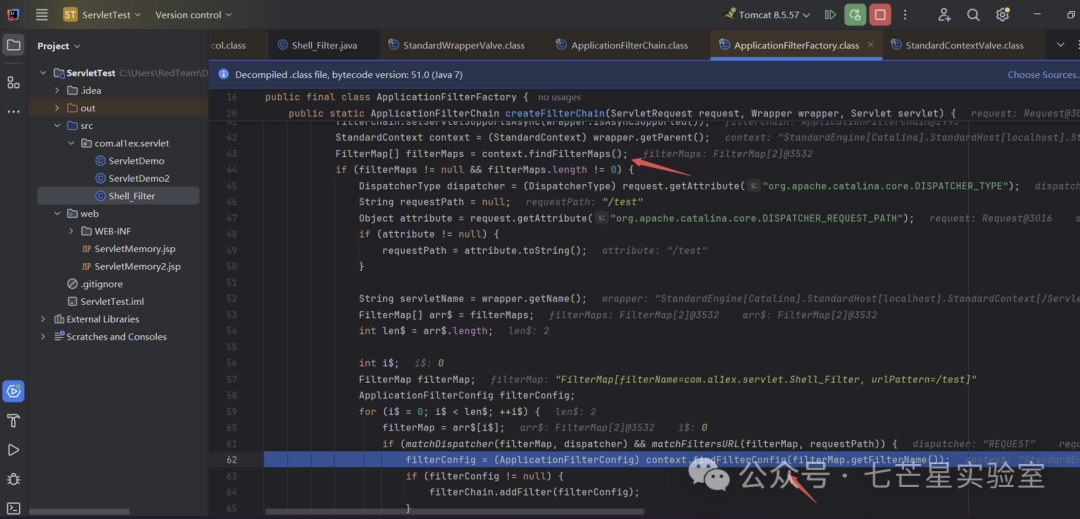The height and width of the screenshot is (519, 1080).
Task: Open the Version control dropdown
Action: coord(194,14)
